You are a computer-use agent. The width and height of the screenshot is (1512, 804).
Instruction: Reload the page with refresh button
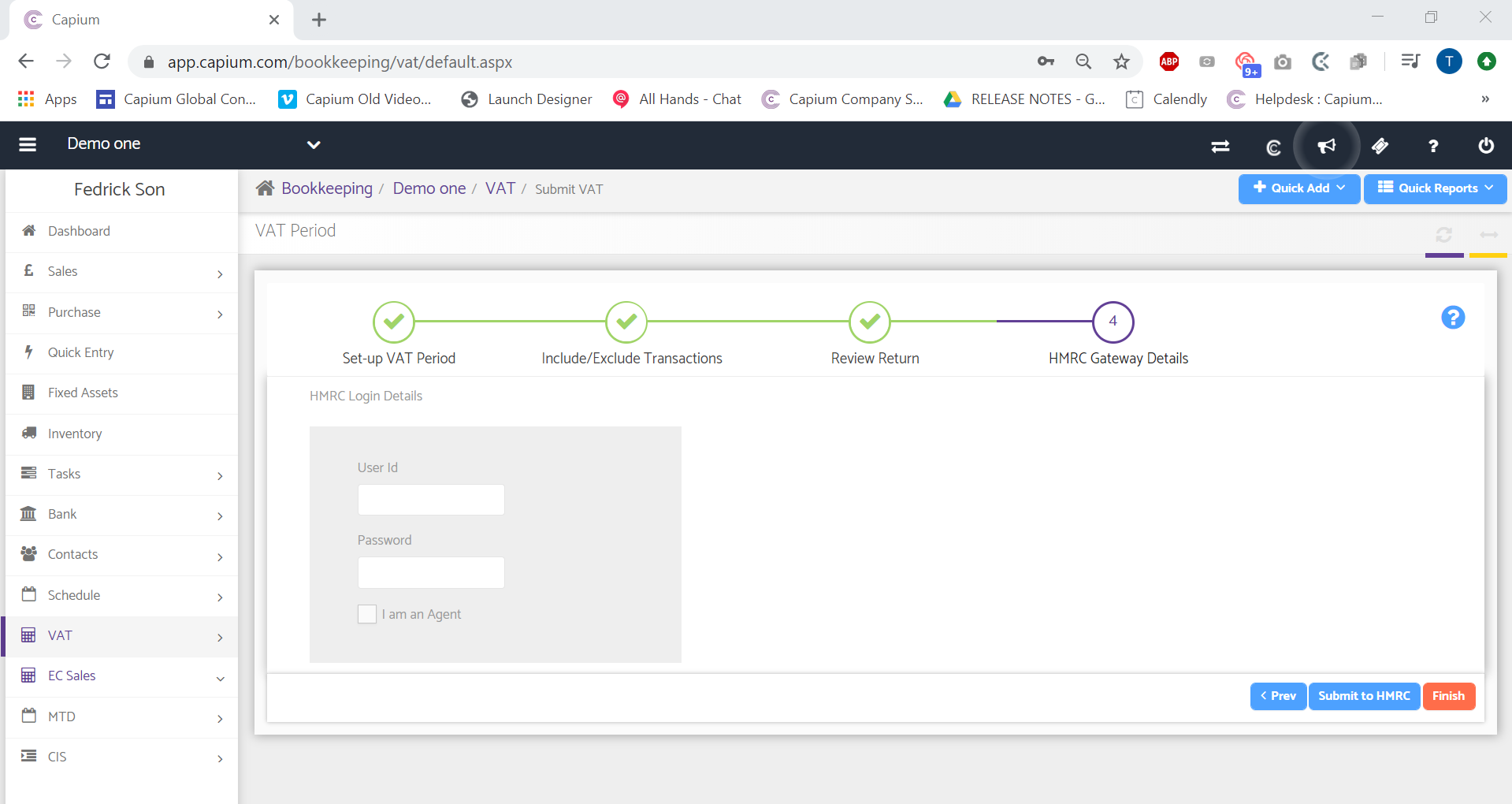coord(102,61)
